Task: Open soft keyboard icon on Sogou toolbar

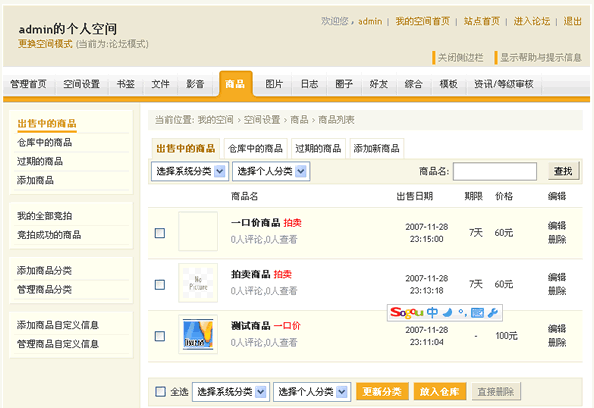Action: [477, 313]
